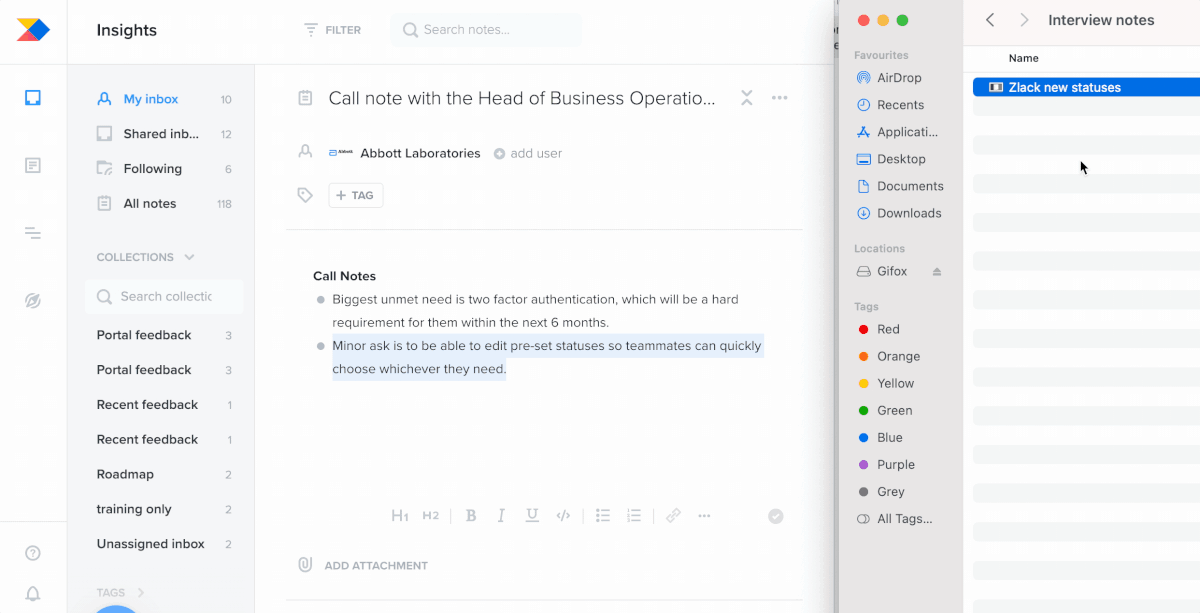Open the Roadmap lines sidebar icon
The height and width of the screenshot is (613, 1200).
click(33, 233)
